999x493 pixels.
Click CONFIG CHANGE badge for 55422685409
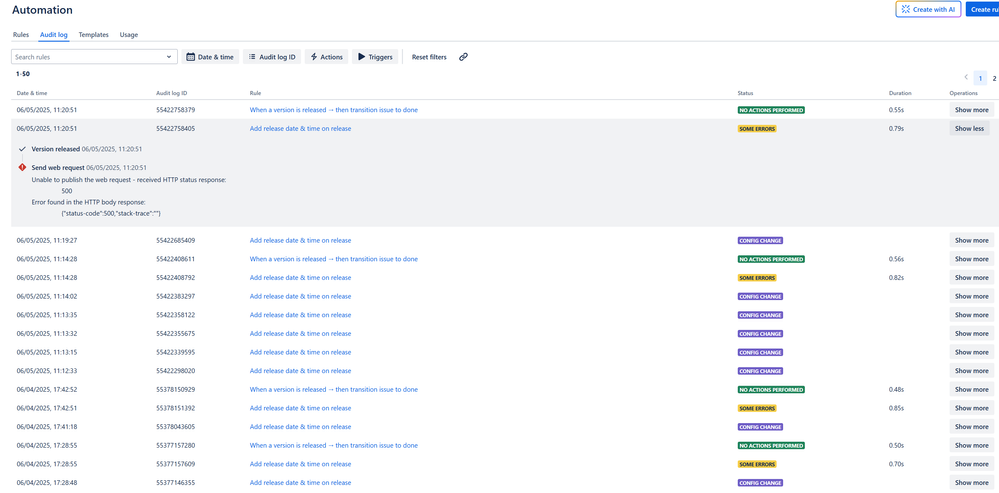pos(760,240)
